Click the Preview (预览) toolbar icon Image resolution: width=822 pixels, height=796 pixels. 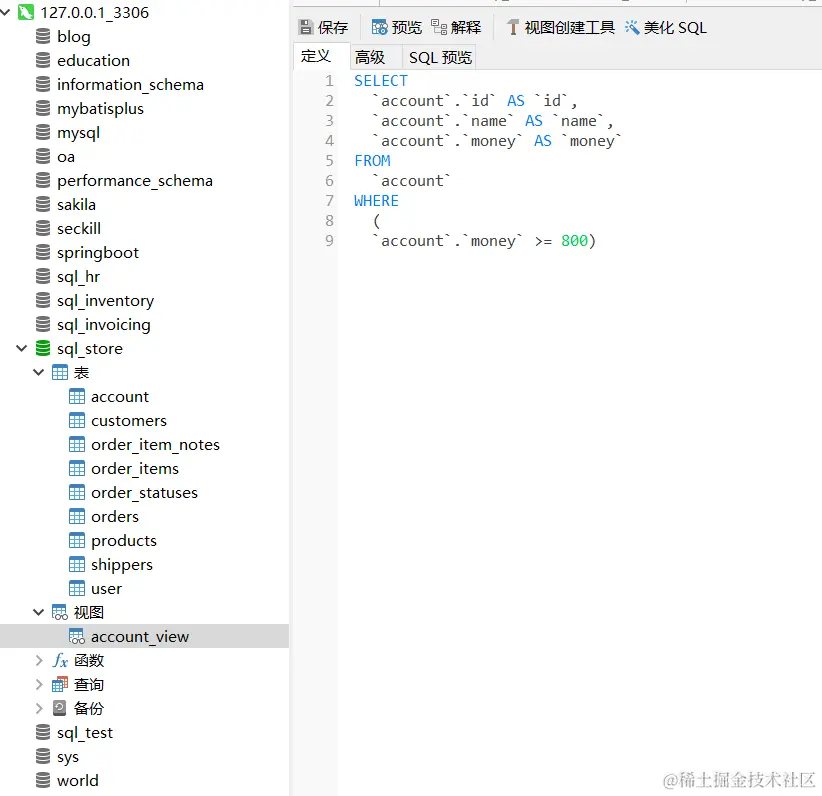pyautogui.click(x=379, y=27)
